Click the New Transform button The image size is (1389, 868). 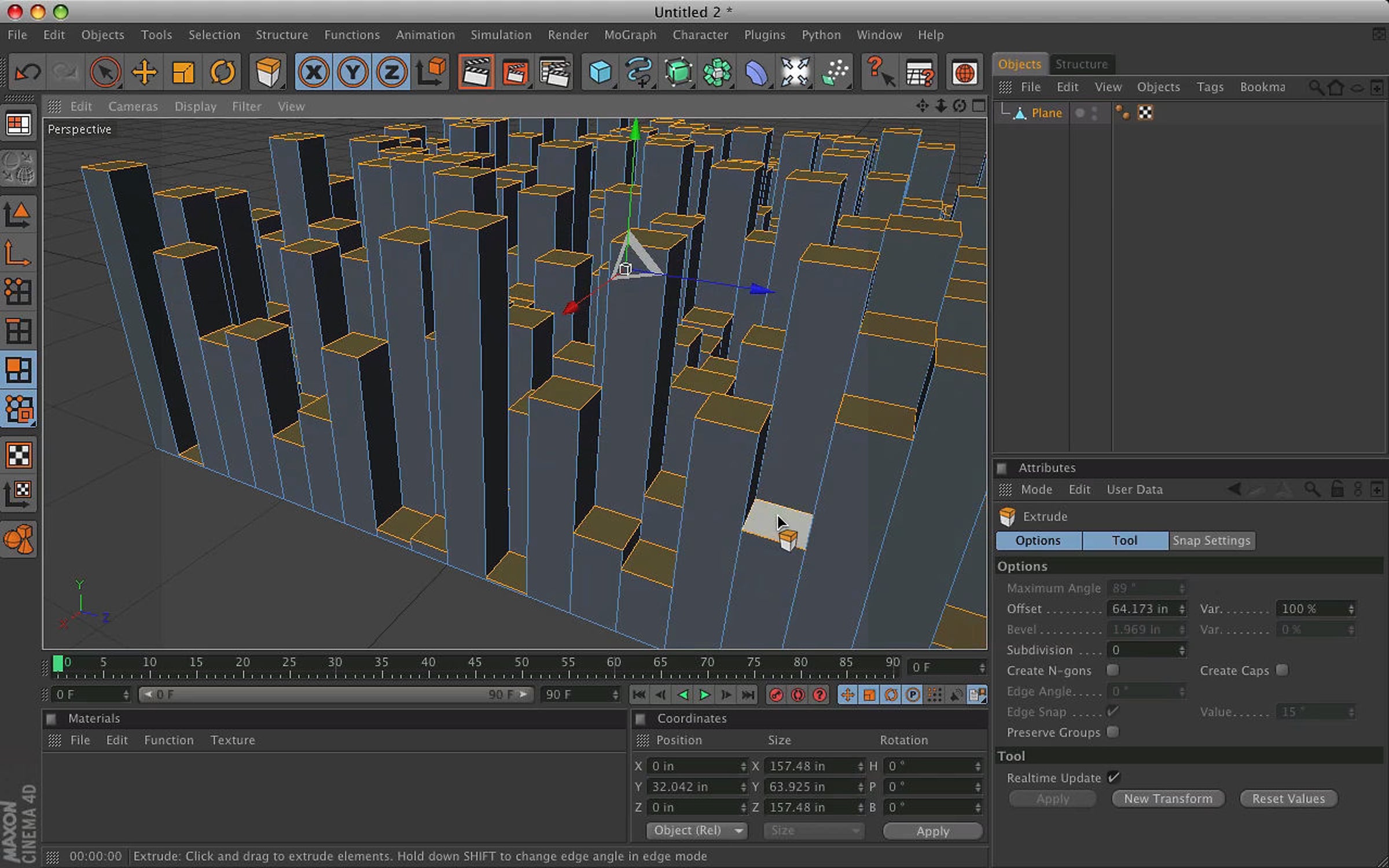pos(1168,799)
